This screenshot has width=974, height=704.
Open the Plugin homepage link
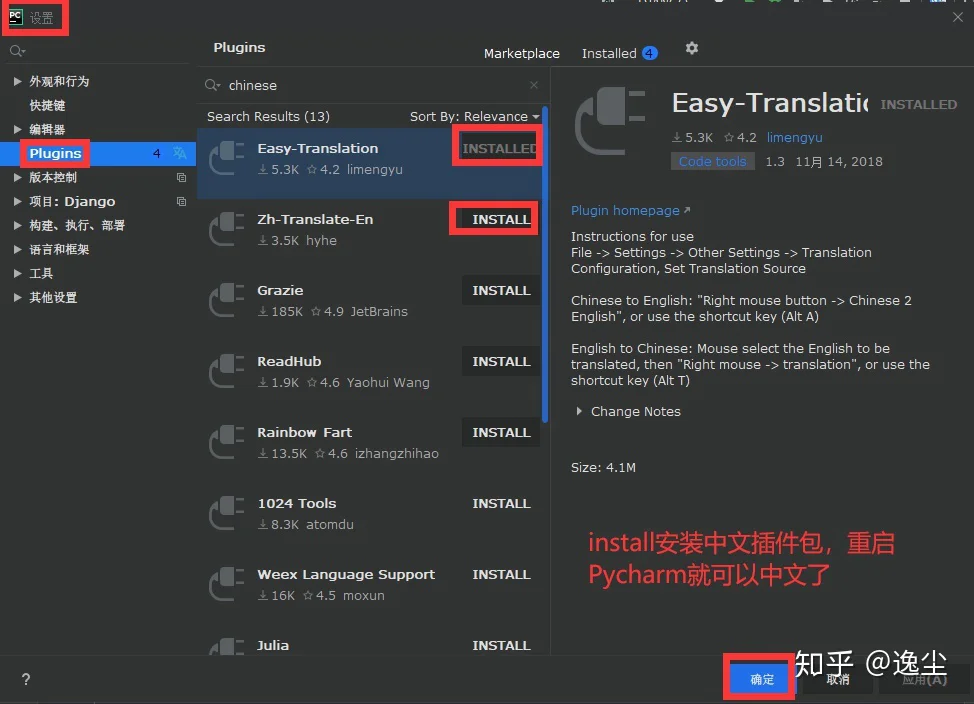click(x=630, y=211)
